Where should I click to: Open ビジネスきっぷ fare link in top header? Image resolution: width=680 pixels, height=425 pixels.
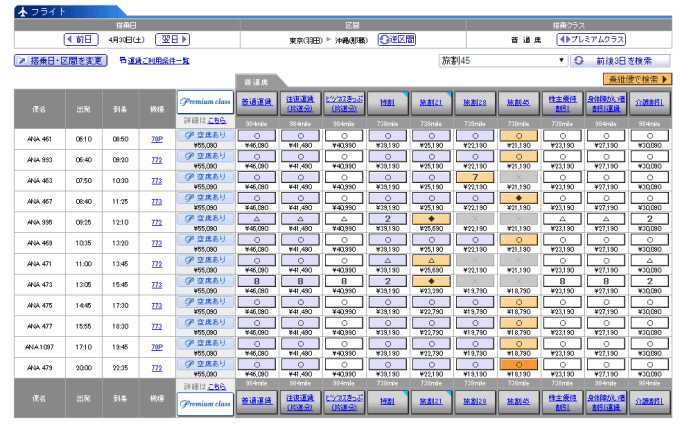(344, 103)
